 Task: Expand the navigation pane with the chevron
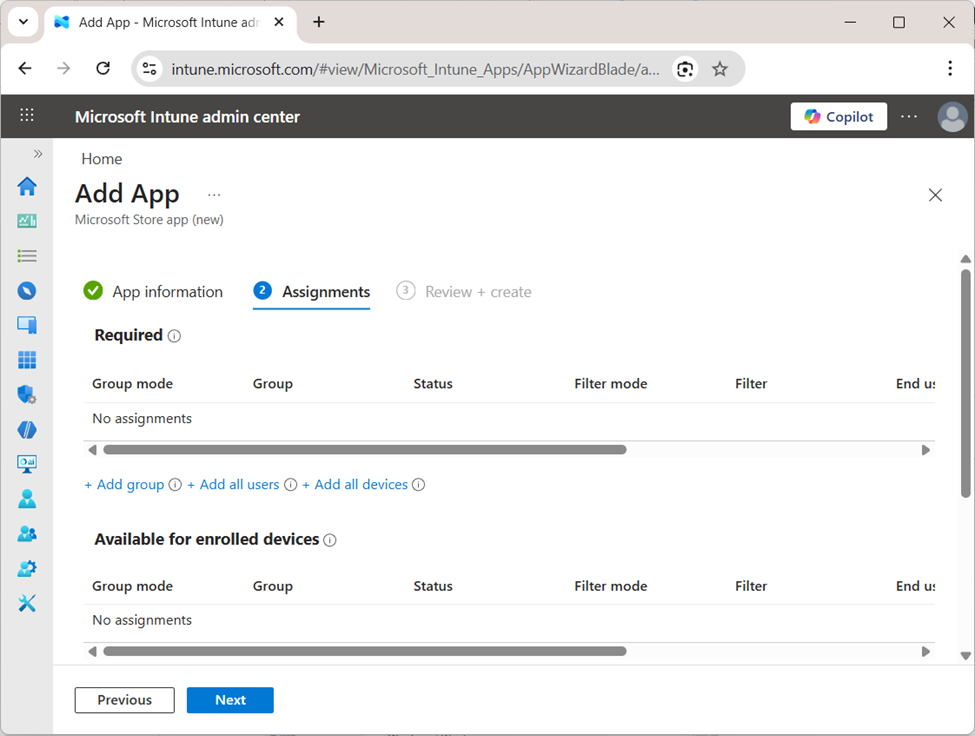tap(37, 153)
